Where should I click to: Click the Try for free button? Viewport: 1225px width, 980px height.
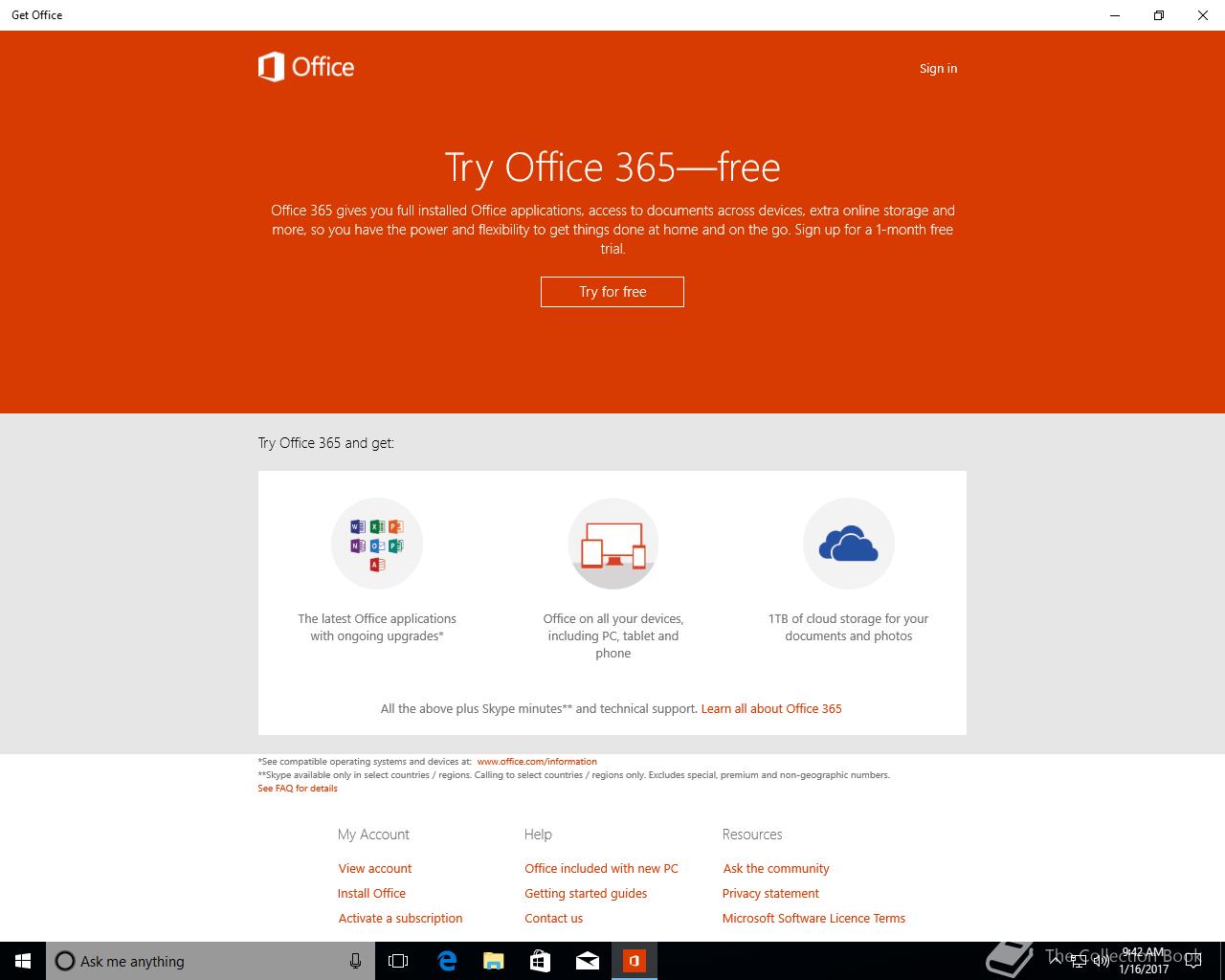tap(612, 292)
